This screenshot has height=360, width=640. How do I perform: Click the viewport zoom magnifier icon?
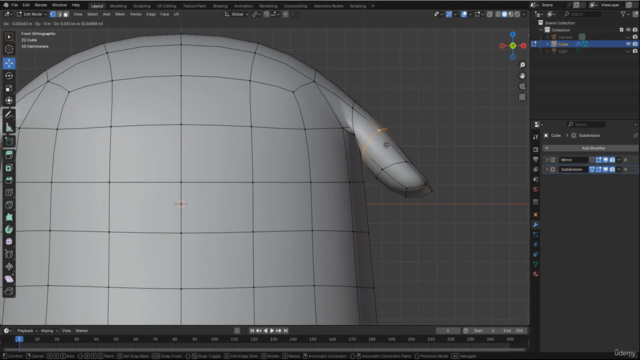pyautogui.click(x=522, y=65)
